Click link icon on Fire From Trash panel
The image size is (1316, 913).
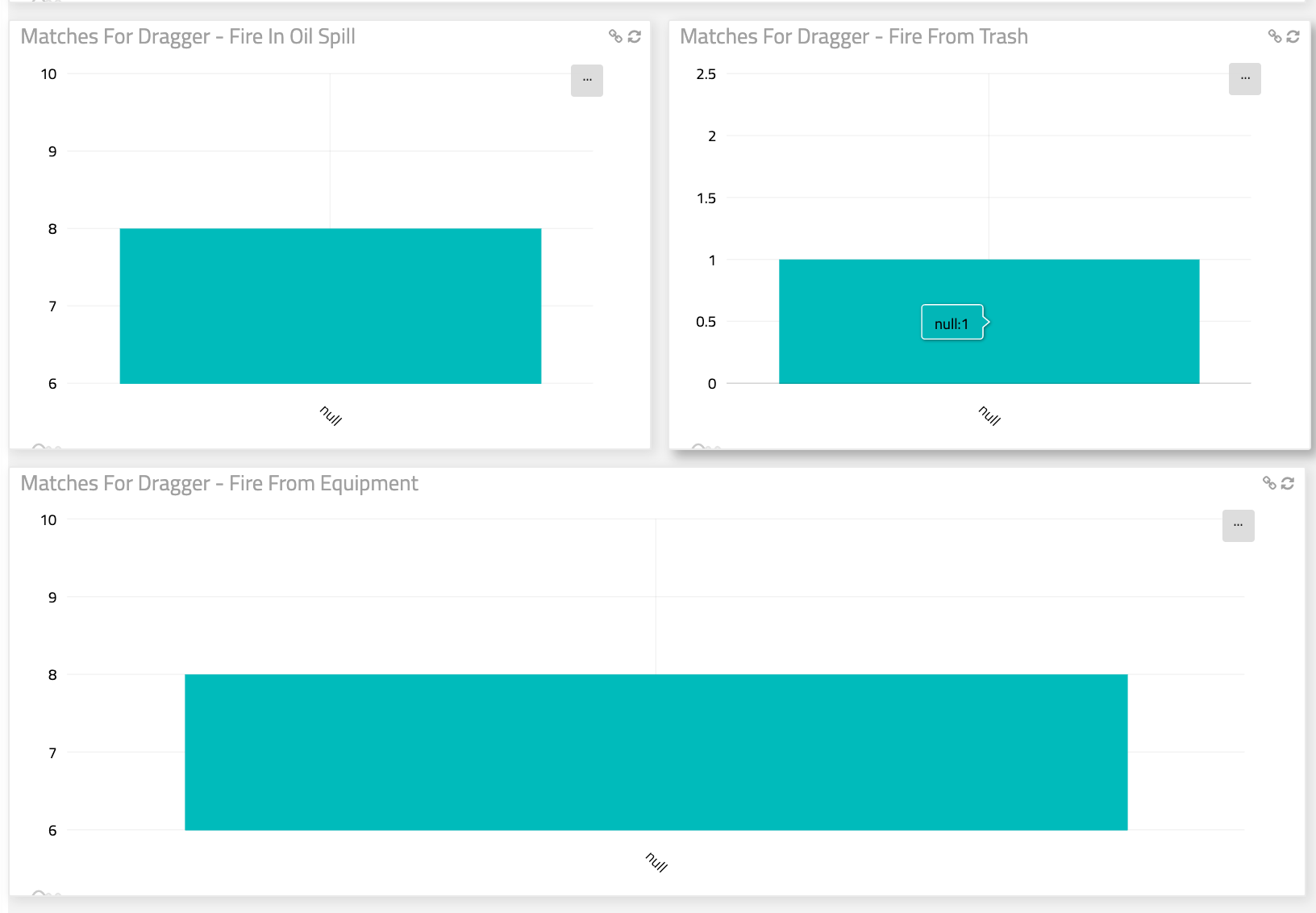(x=1275, y=36)
